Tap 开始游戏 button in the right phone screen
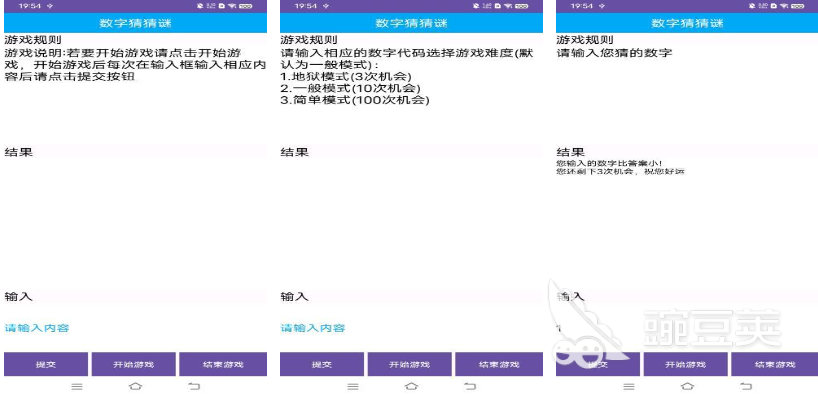This screenshot has height=397, width=818. (685, 364)
